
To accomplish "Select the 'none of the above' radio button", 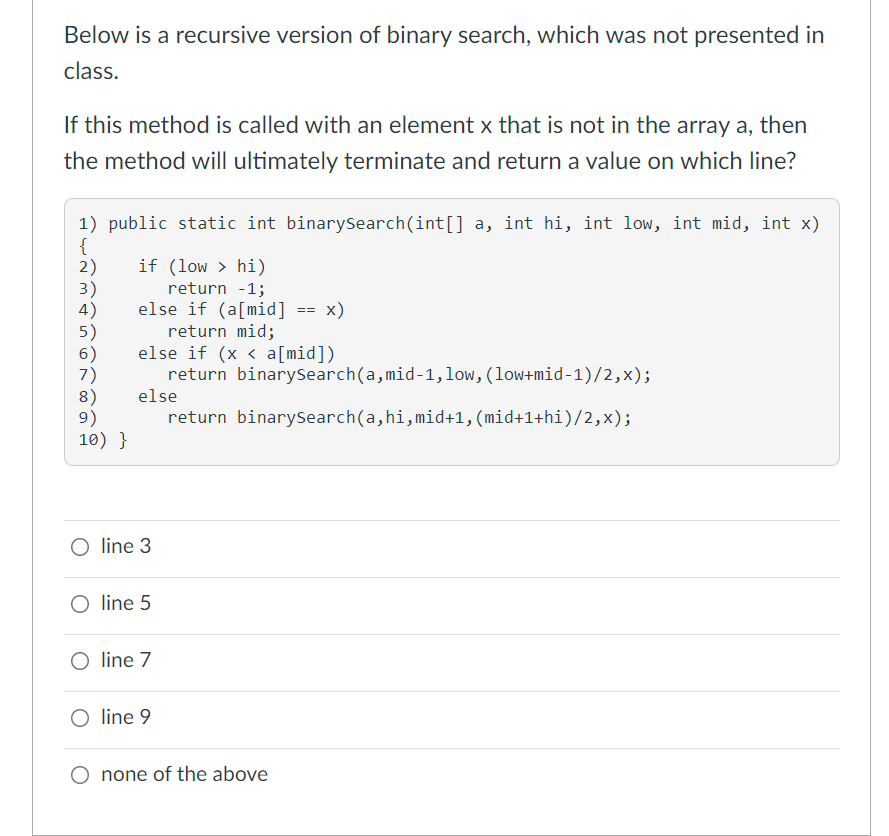I will coord(80,774).
